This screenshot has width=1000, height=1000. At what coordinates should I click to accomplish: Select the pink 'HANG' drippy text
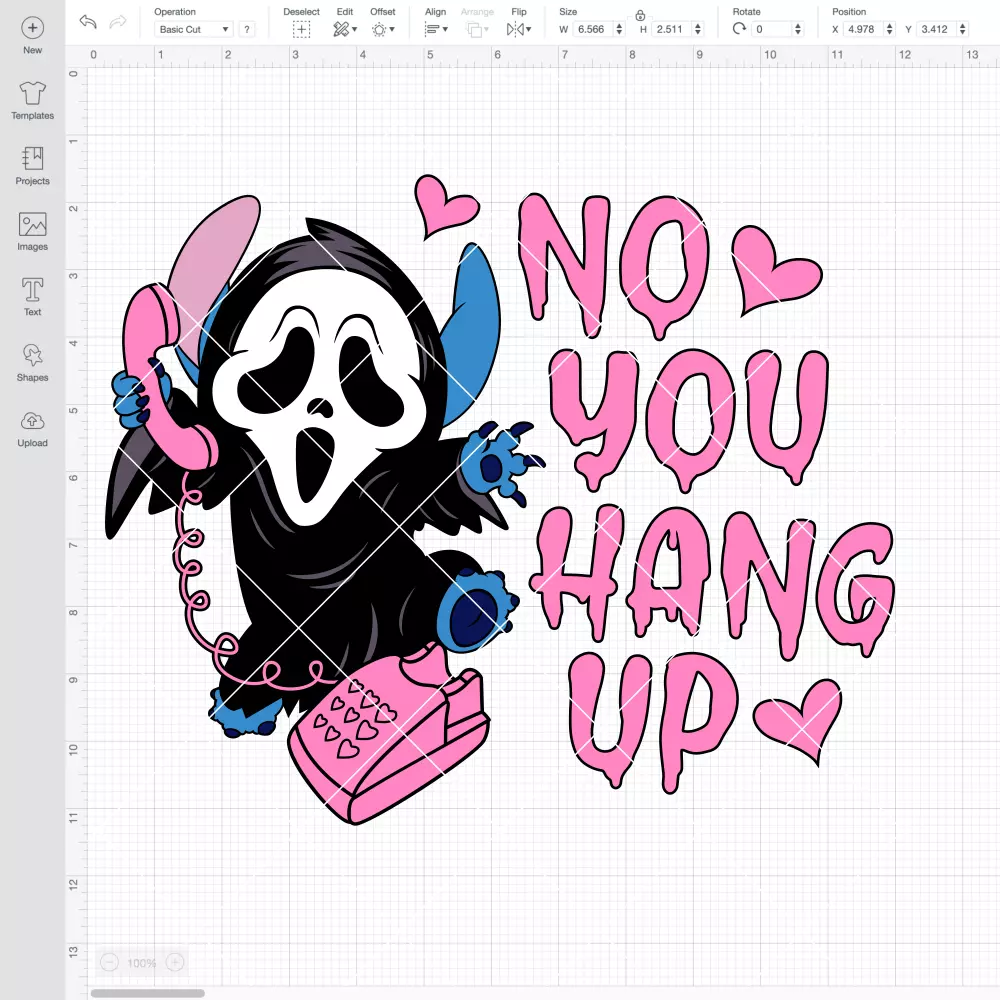pyautogui.click(x=713, y=580)
